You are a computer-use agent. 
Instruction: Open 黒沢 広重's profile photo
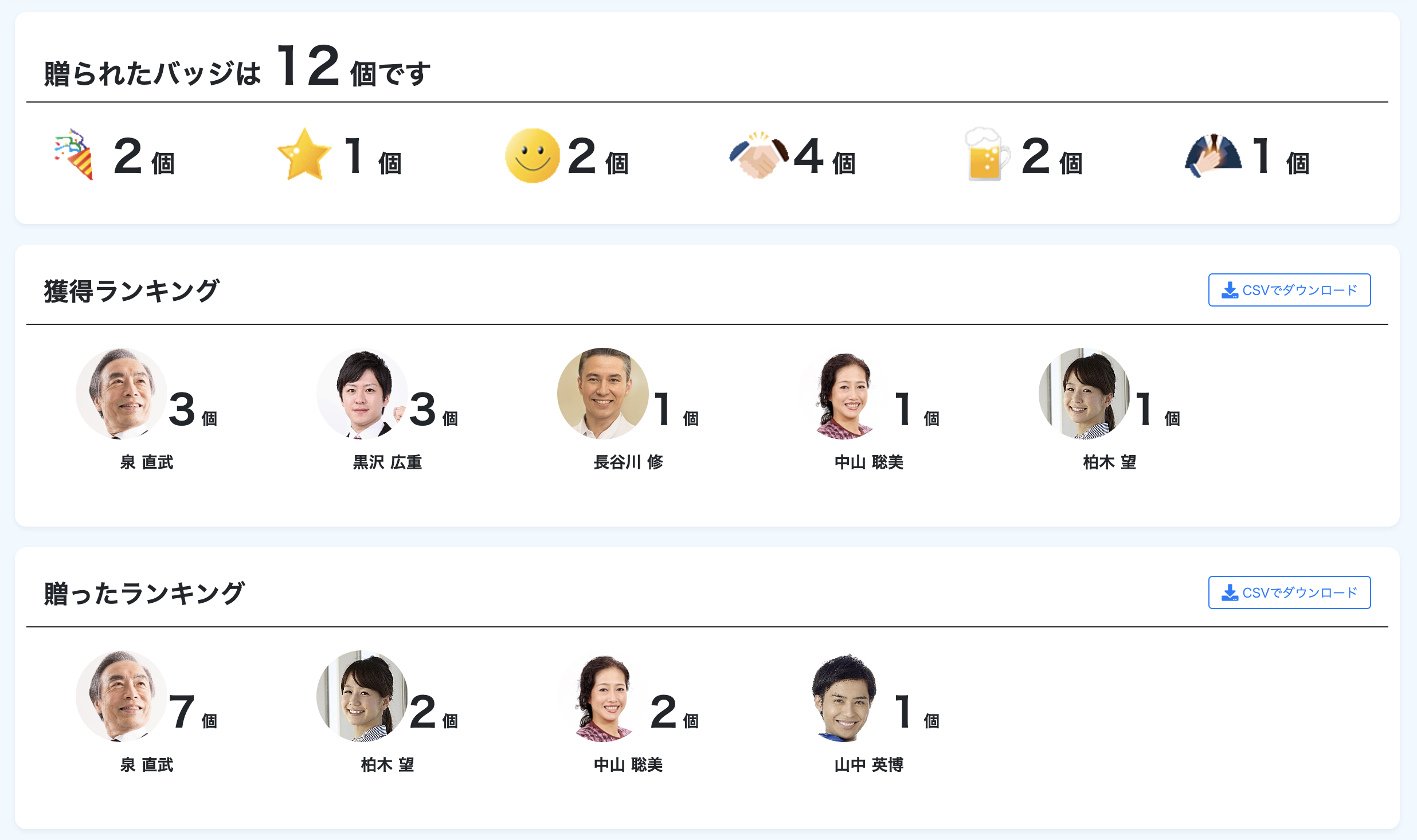click(x=362, y=394)
